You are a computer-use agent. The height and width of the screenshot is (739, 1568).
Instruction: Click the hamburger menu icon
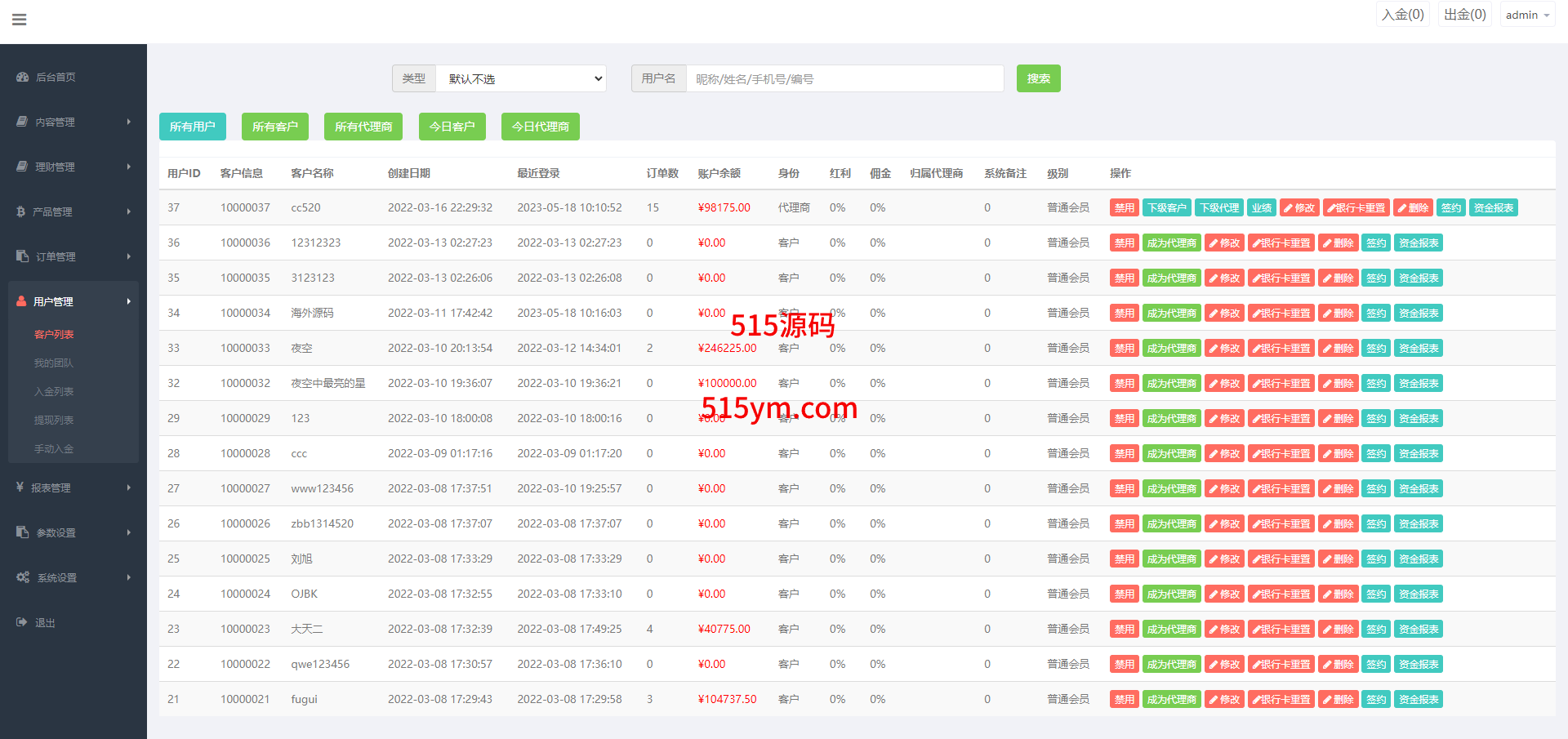(20, 20)
